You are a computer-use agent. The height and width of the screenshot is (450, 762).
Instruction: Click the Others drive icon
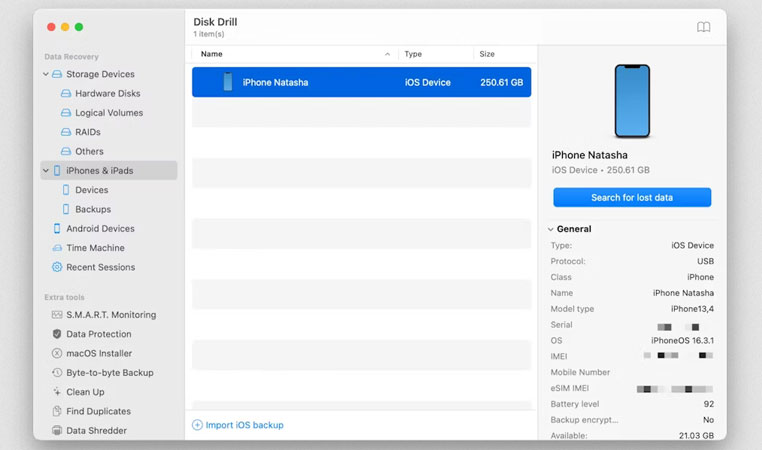click(66, 151)
